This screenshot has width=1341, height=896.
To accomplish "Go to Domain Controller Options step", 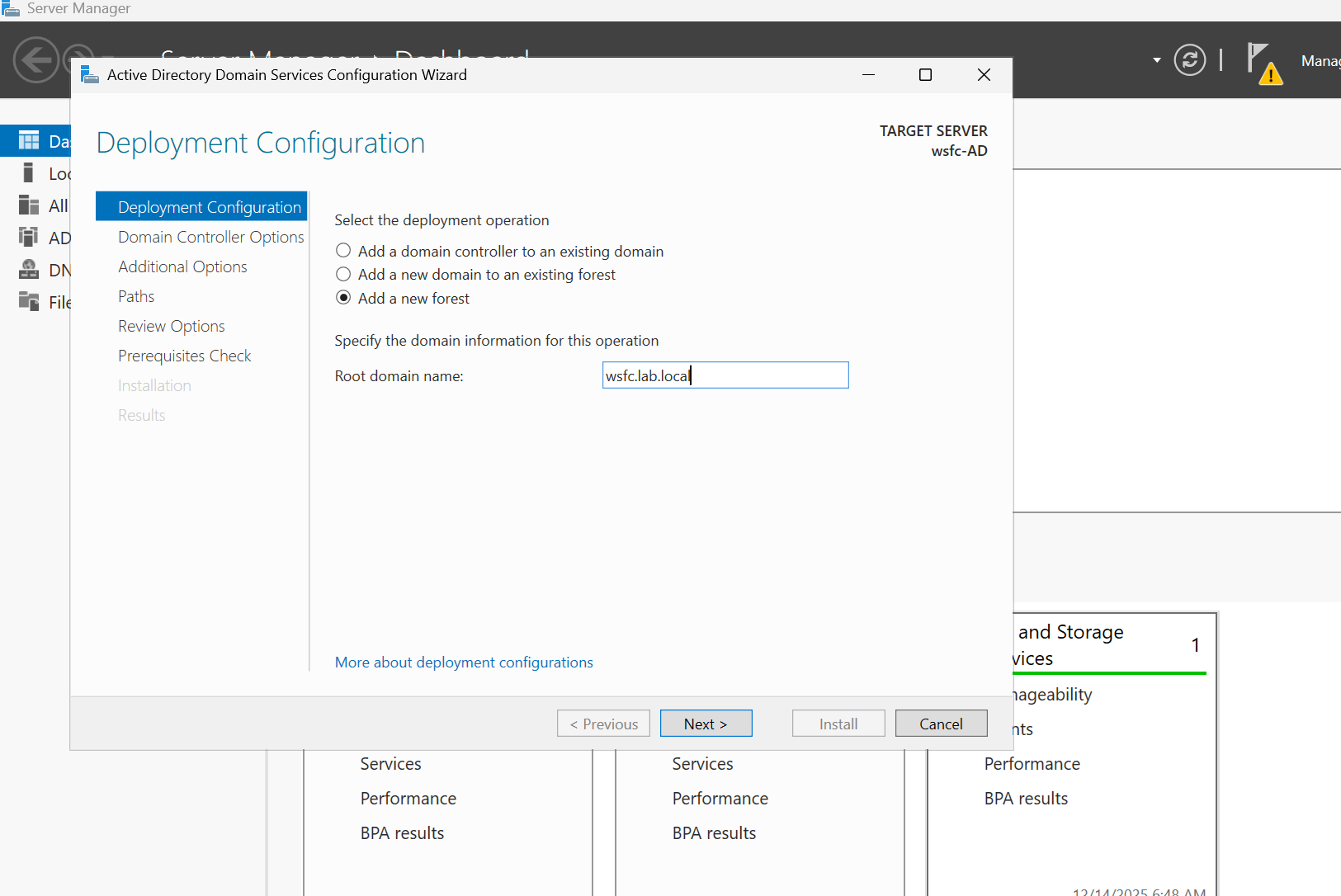I will tap(210, 237).
